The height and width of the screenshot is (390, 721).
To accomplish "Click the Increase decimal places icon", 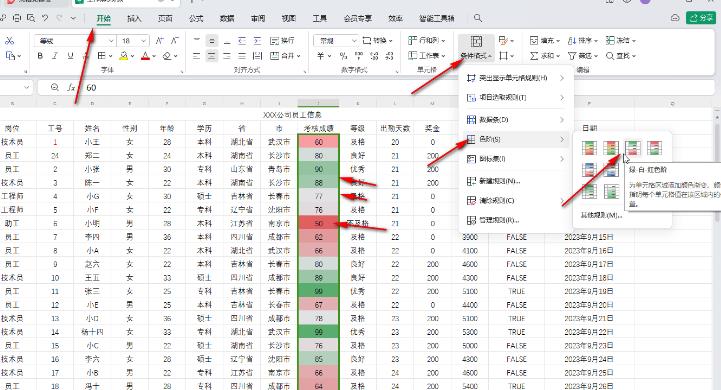I will click(x=374, y=56).
